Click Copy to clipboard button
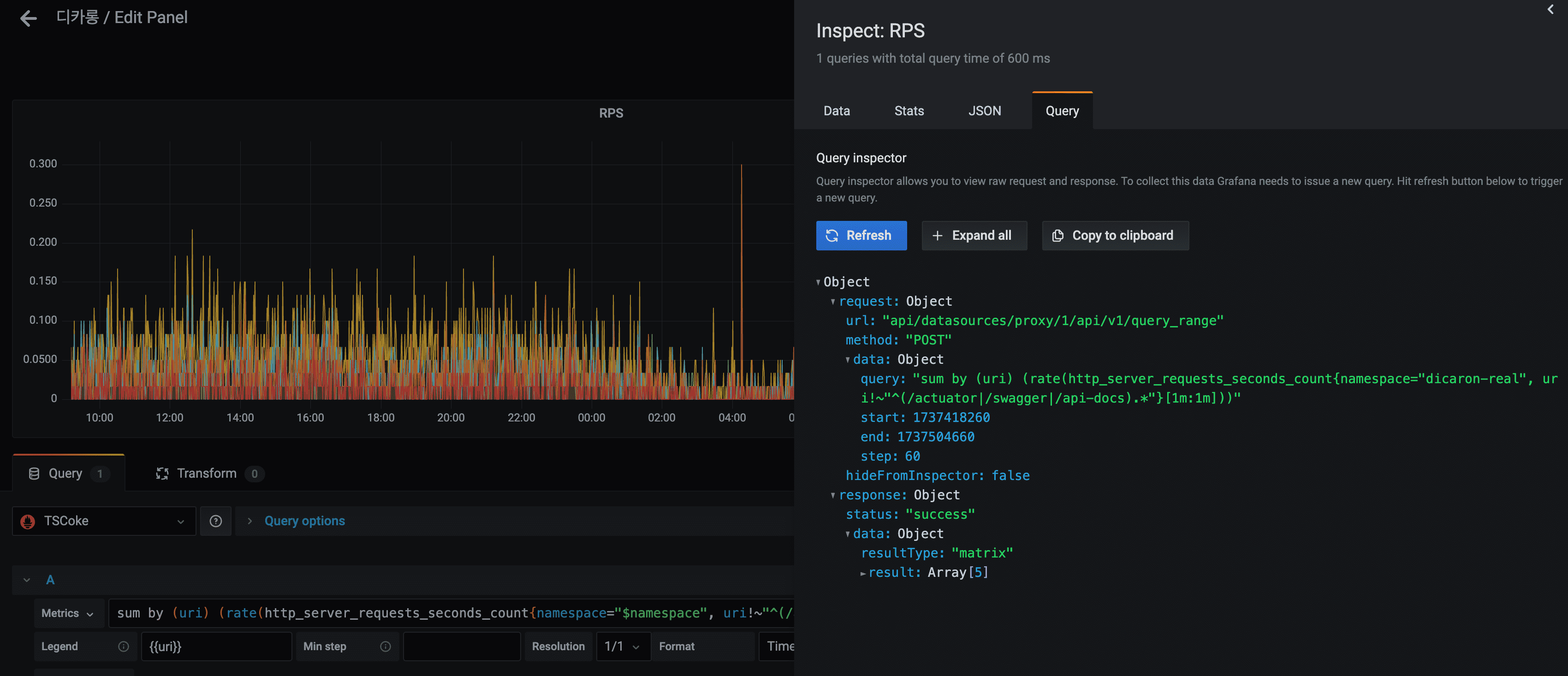The height and width of the screenshot is (676, 1568). [1115, 236]
